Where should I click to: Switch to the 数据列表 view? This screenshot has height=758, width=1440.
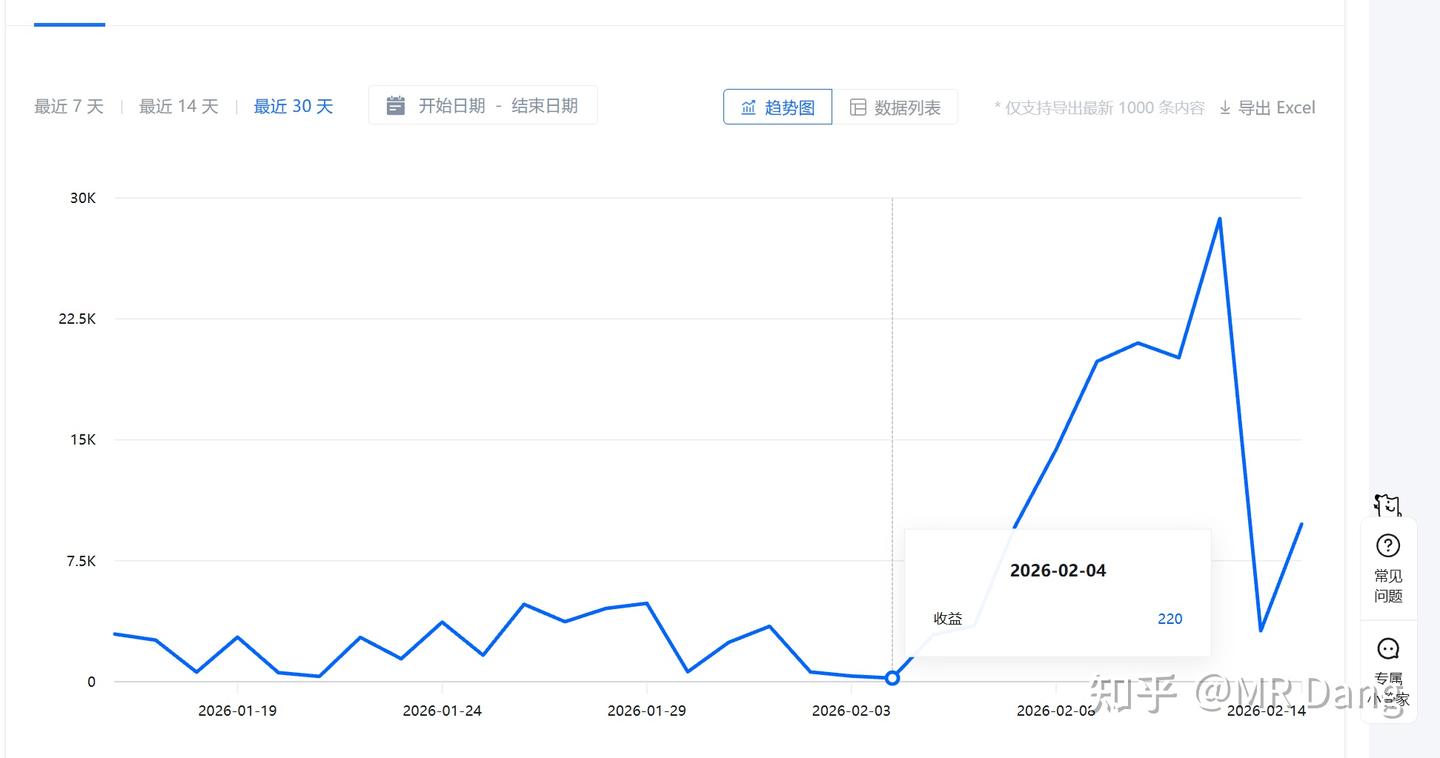tap(895, 107)
